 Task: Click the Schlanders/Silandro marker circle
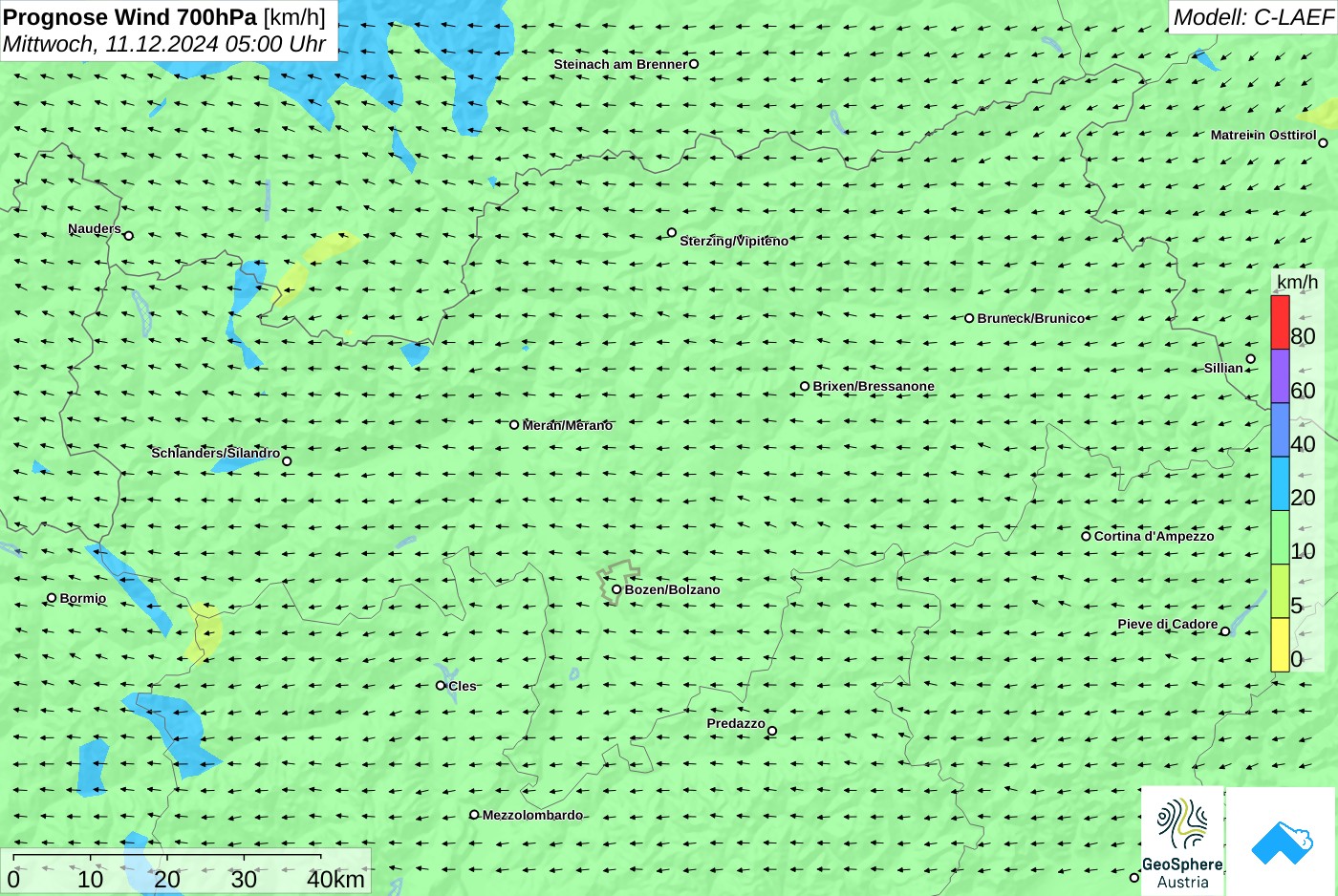(287, 461)
